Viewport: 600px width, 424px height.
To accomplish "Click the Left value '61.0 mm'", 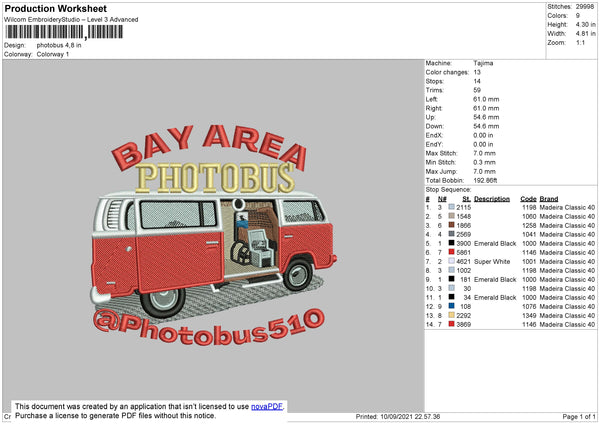I will 486,99.
